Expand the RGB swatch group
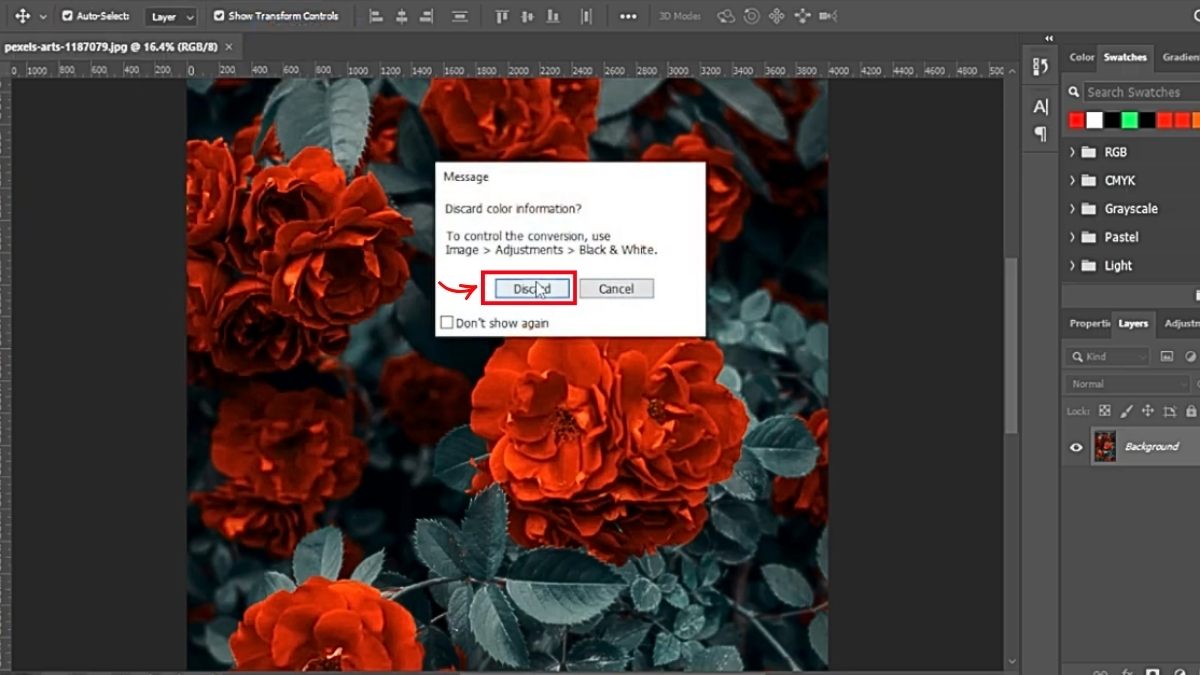This screenshot has height=675, width=1200. tap(1073, 152)
